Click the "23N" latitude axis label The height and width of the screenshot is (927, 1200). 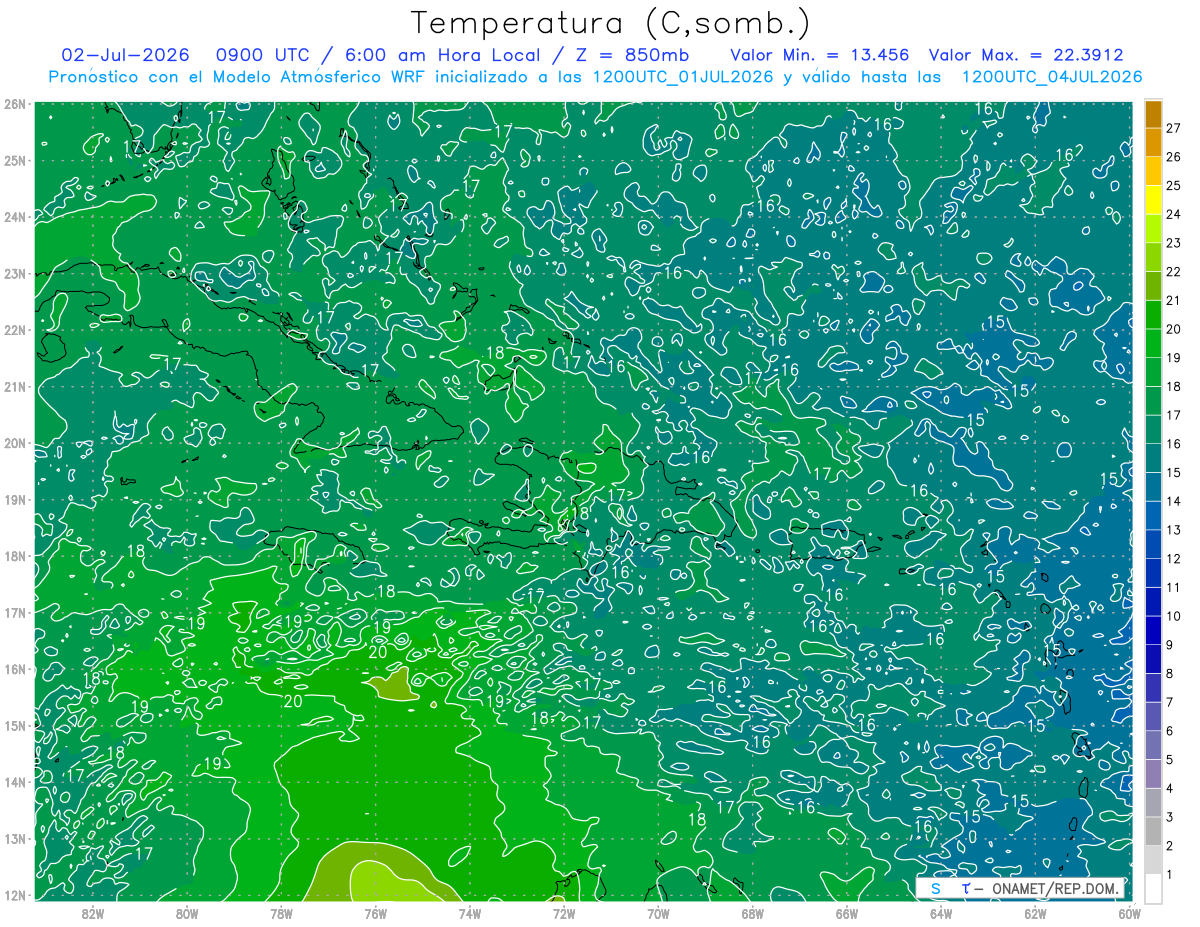coord(15,273)
